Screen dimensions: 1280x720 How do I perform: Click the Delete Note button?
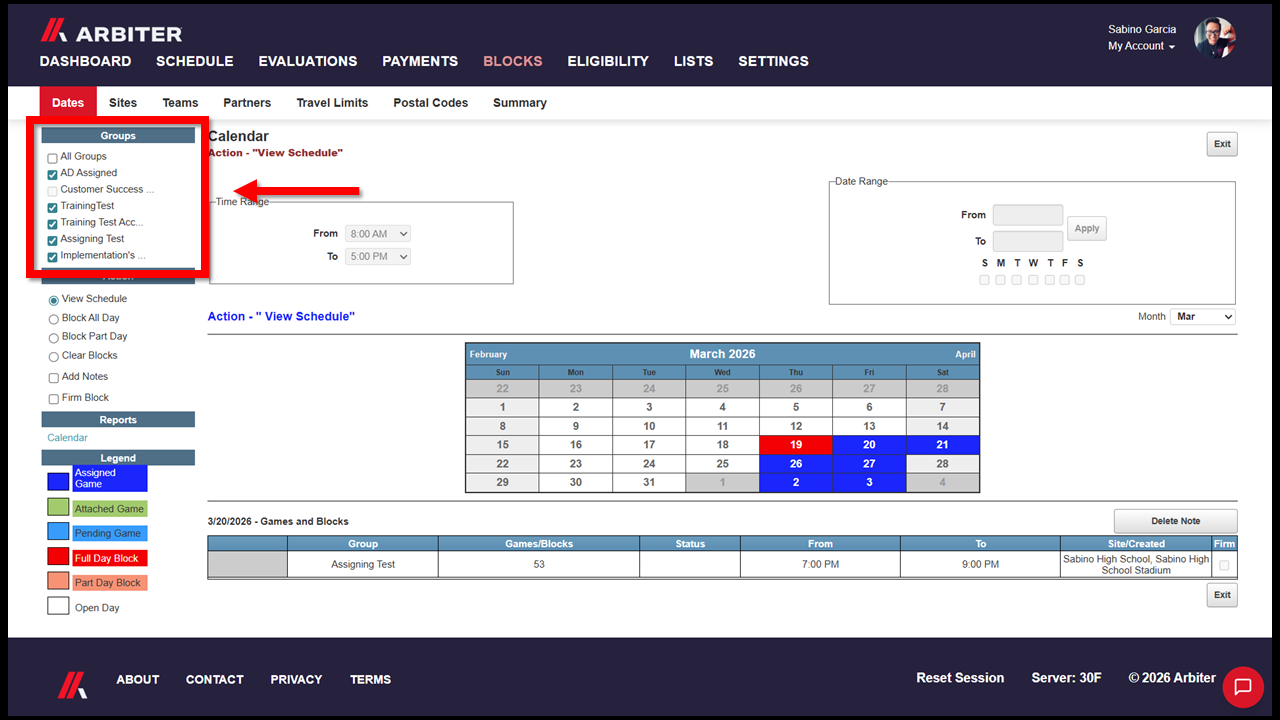point(1175,521)
